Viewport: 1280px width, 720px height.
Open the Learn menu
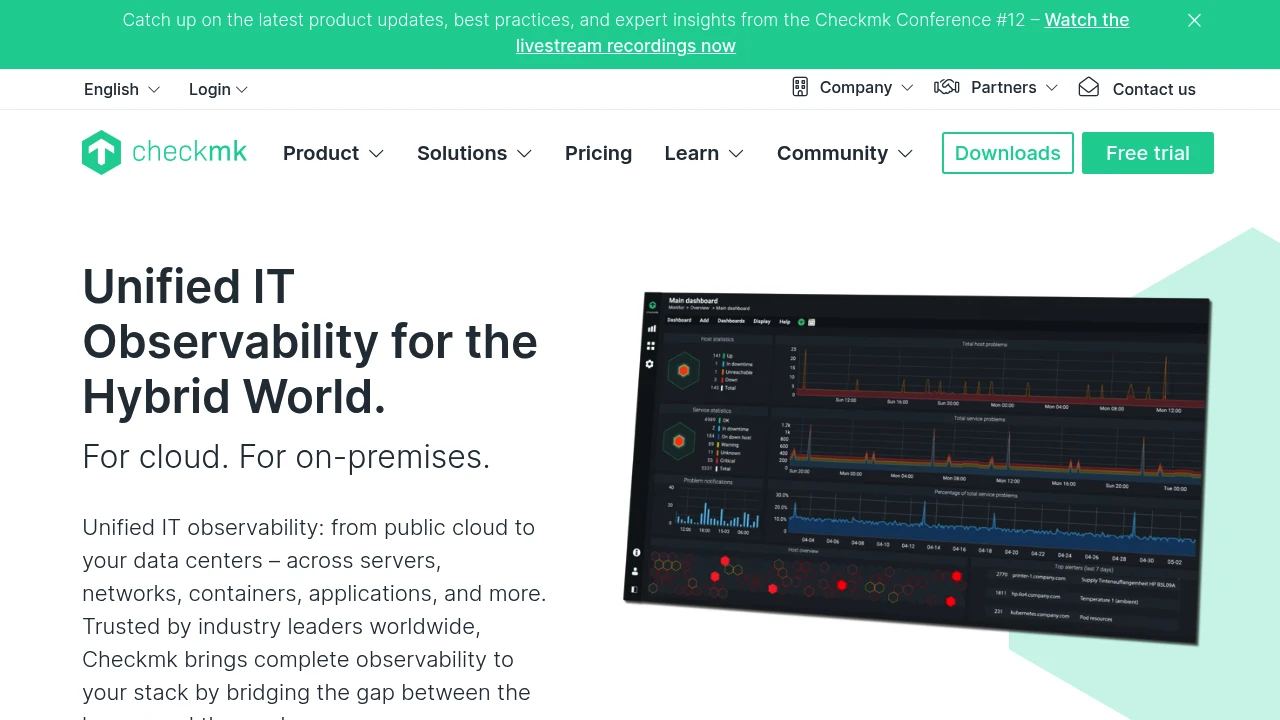692,153
